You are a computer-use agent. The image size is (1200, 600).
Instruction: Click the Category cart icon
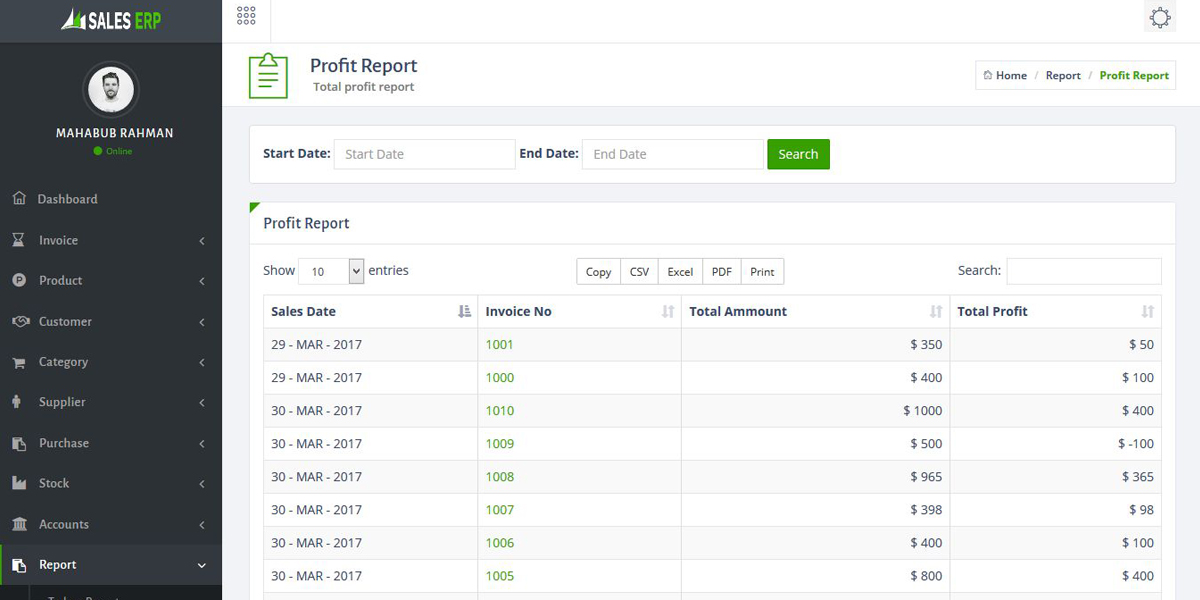[19, 362]
